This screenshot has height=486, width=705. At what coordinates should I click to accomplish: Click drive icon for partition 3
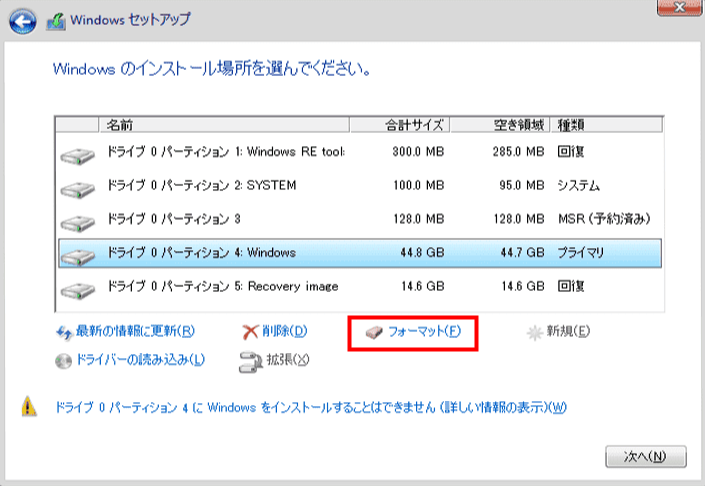[77, 223]
